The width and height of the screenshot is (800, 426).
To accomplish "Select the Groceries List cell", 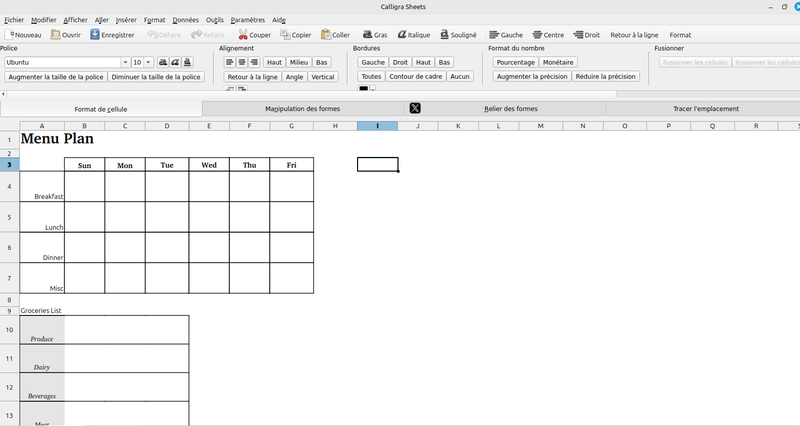I will (x=42, y=310).
